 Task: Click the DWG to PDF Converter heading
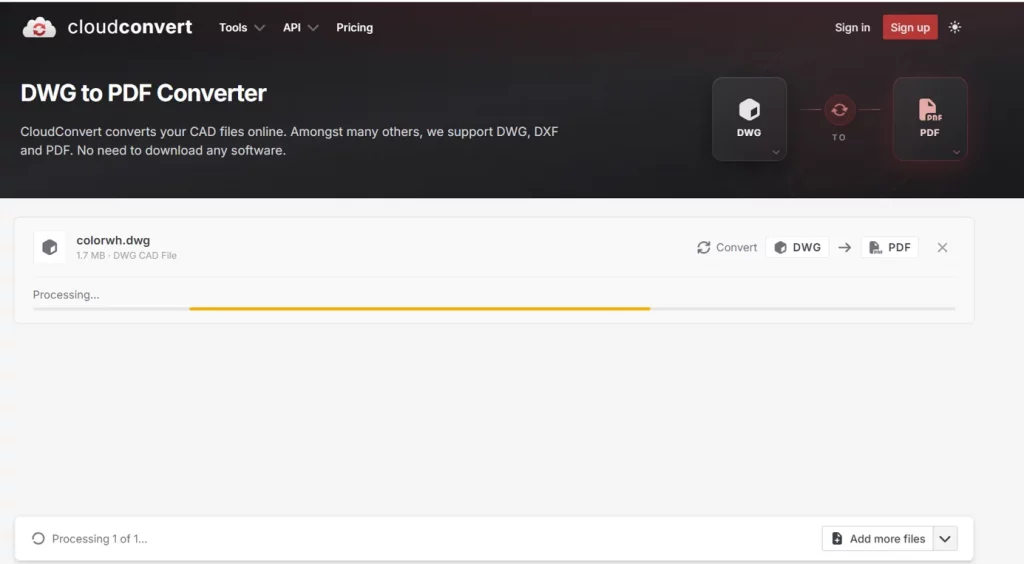point(143,93)
